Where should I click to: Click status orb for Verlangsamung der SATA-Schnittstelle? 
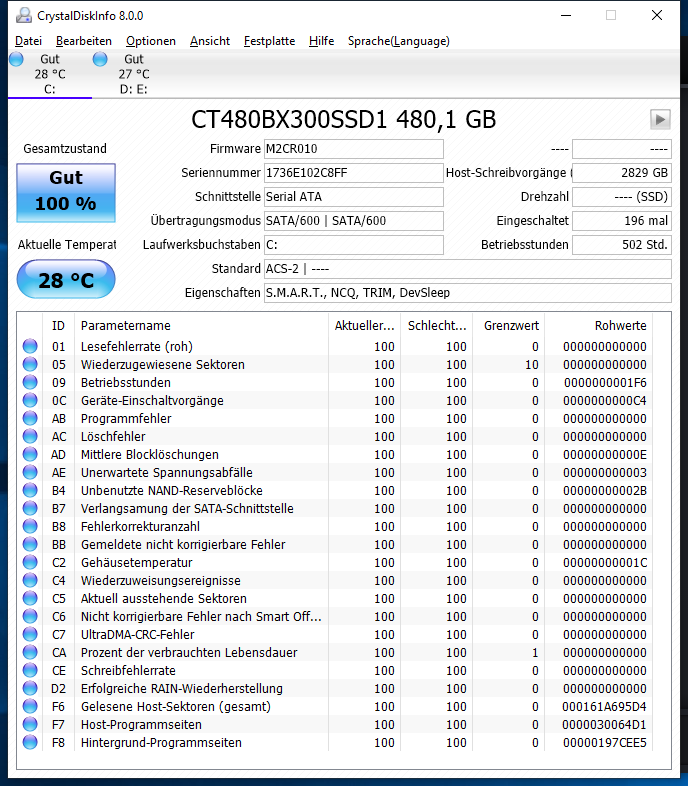tap(30, 509)
